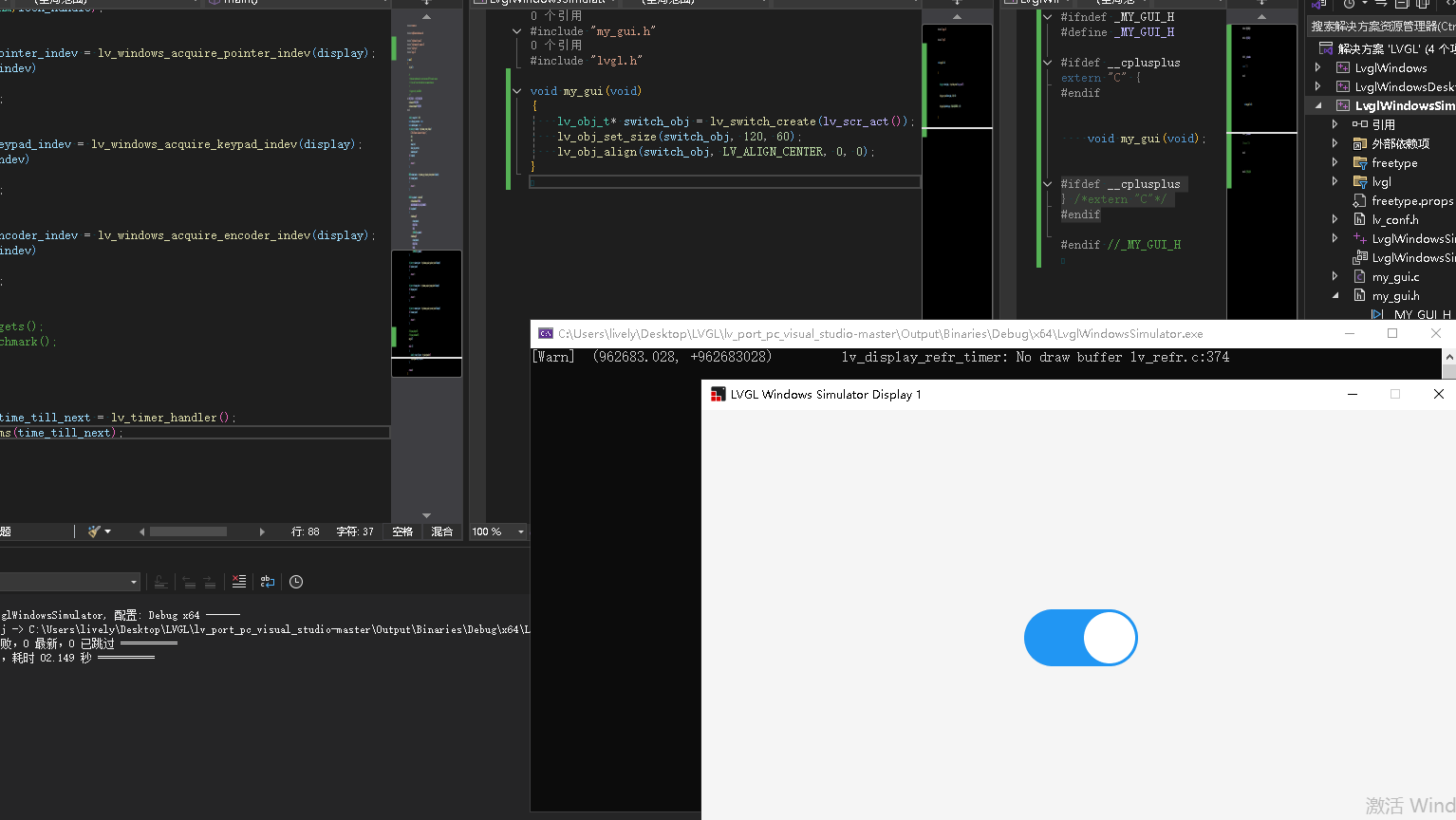Click the my_gui.h header file icon
The height and width of the screenshot is (820, 1456).
coord(1360,296)
